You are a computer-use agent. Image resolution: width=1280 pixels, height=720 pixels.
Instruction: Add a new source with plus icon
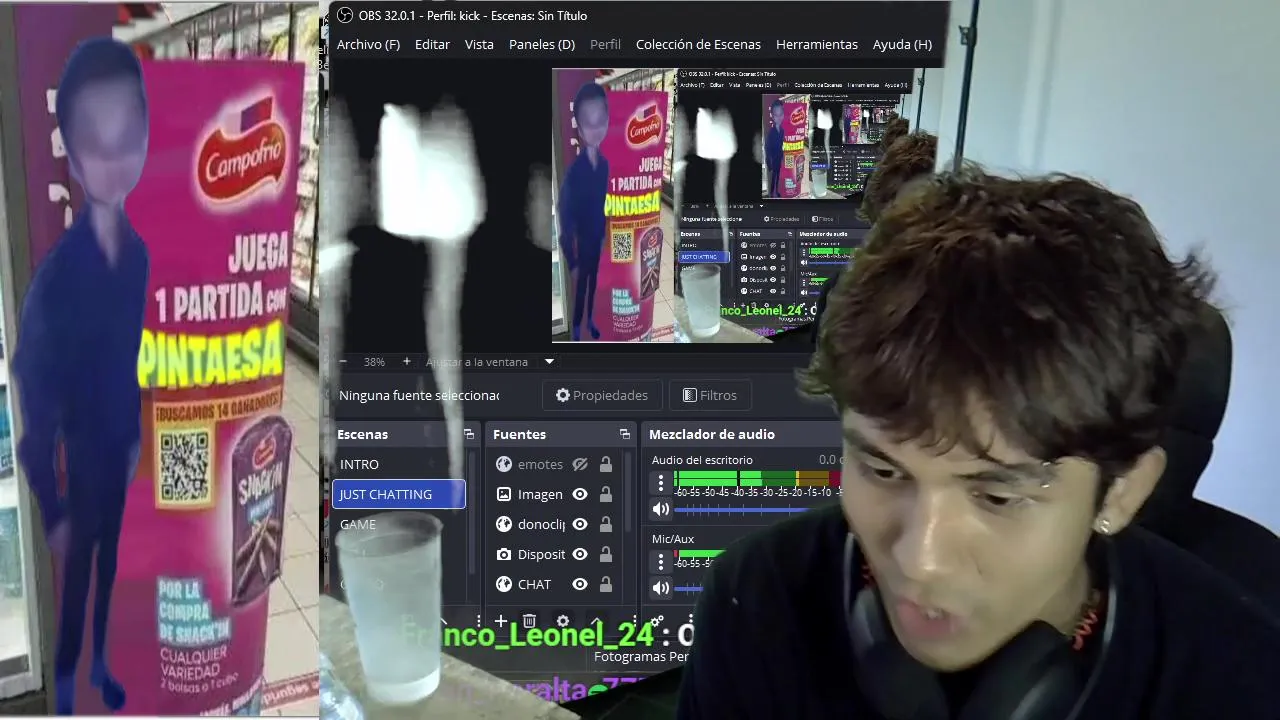point(500,621)
